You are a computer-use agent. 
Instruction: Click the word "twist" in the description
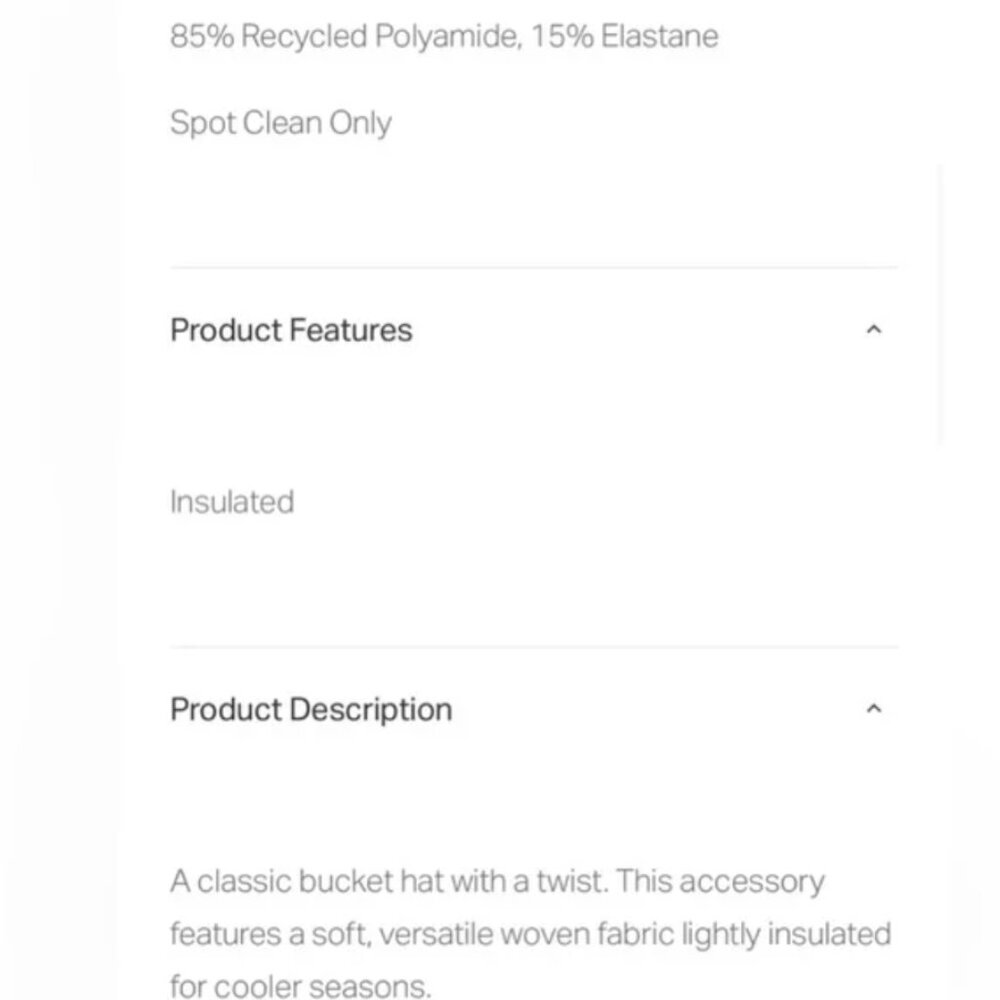tap(577, 882)
